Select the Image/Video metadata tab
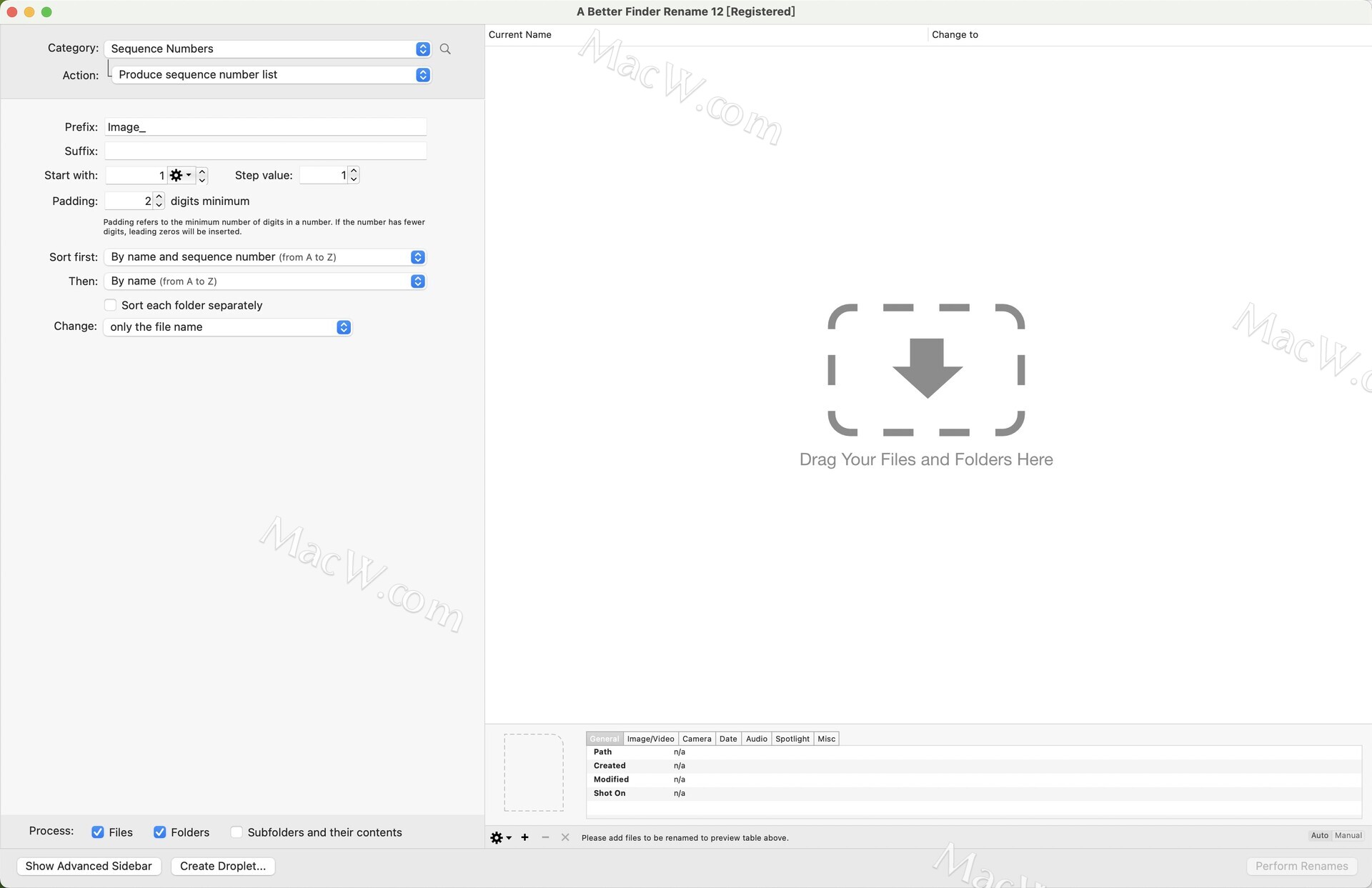This screenshot has height=888, width=1372. click(650, 739)
